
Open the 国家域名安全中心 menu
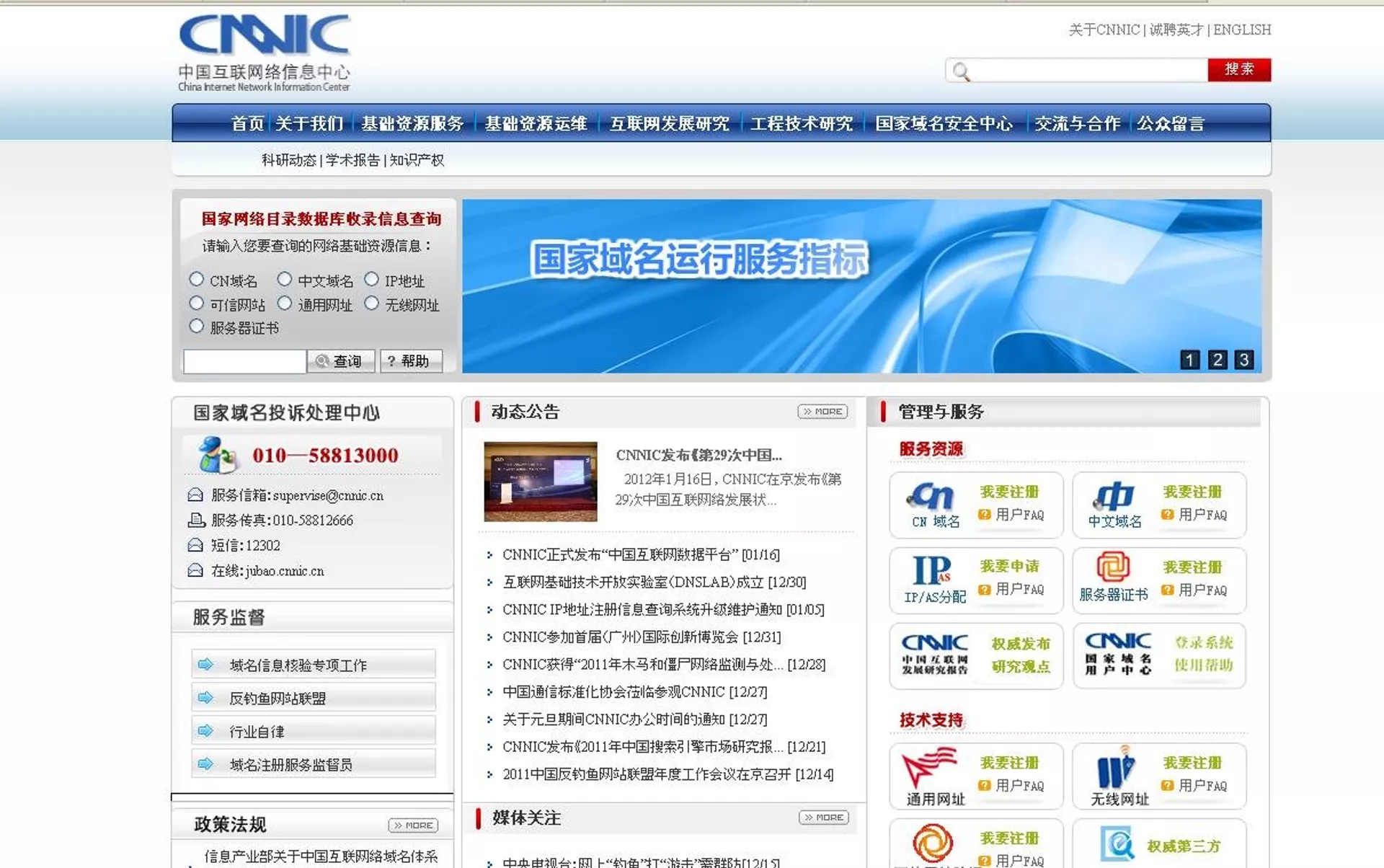click(944, 123)
